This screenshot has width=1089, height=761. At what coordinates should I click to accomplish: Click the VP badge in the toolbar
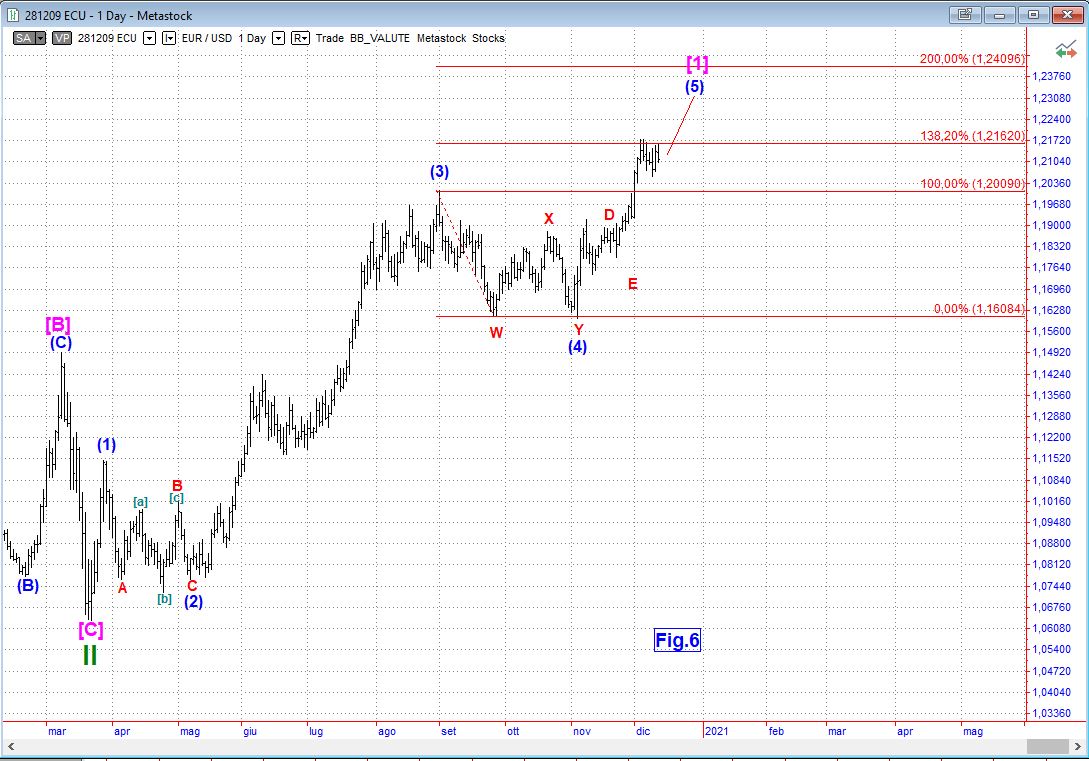62,38
